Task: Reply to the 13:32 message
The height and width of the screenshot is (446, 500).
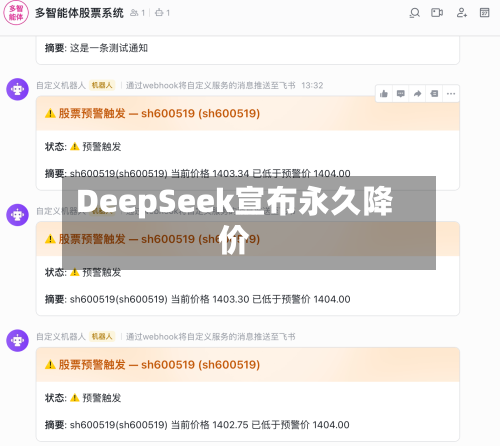Action: point(401,94)
